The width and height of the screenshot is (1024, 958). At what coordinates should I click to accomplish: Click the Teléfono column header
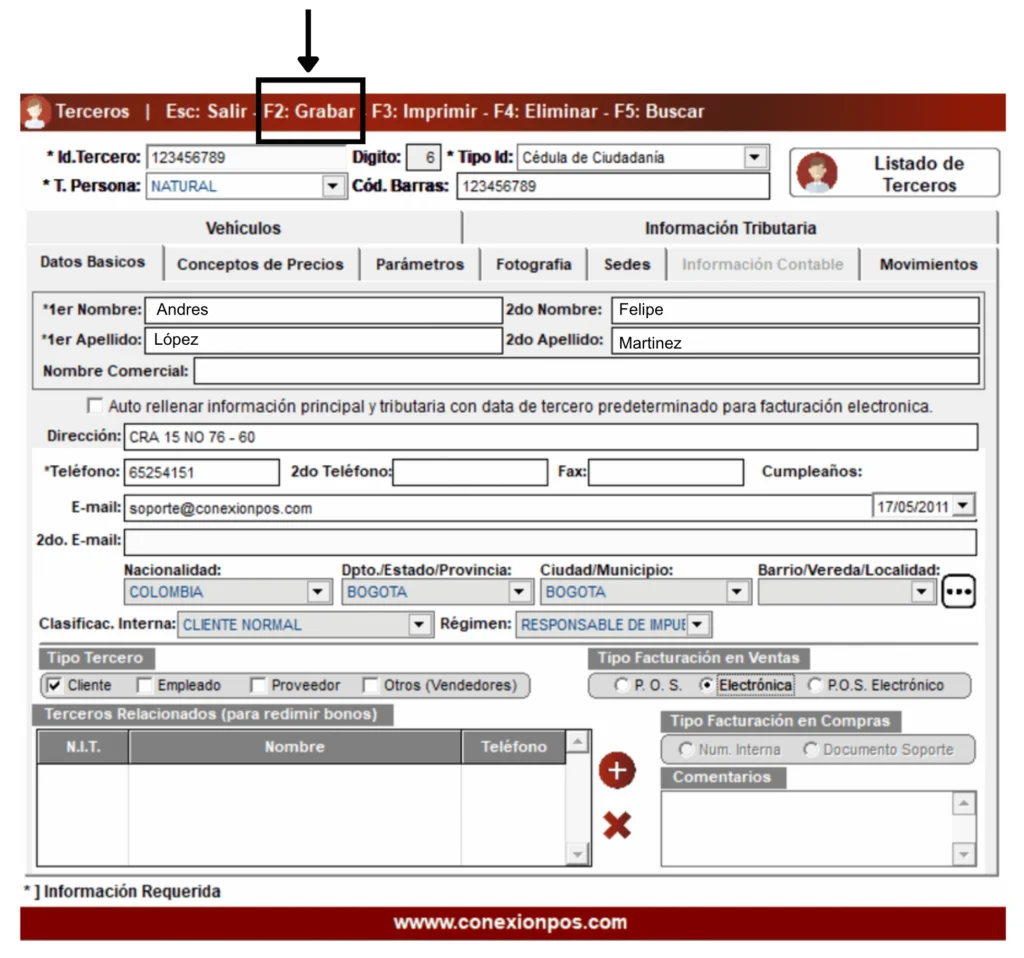[x=514, y=746]
